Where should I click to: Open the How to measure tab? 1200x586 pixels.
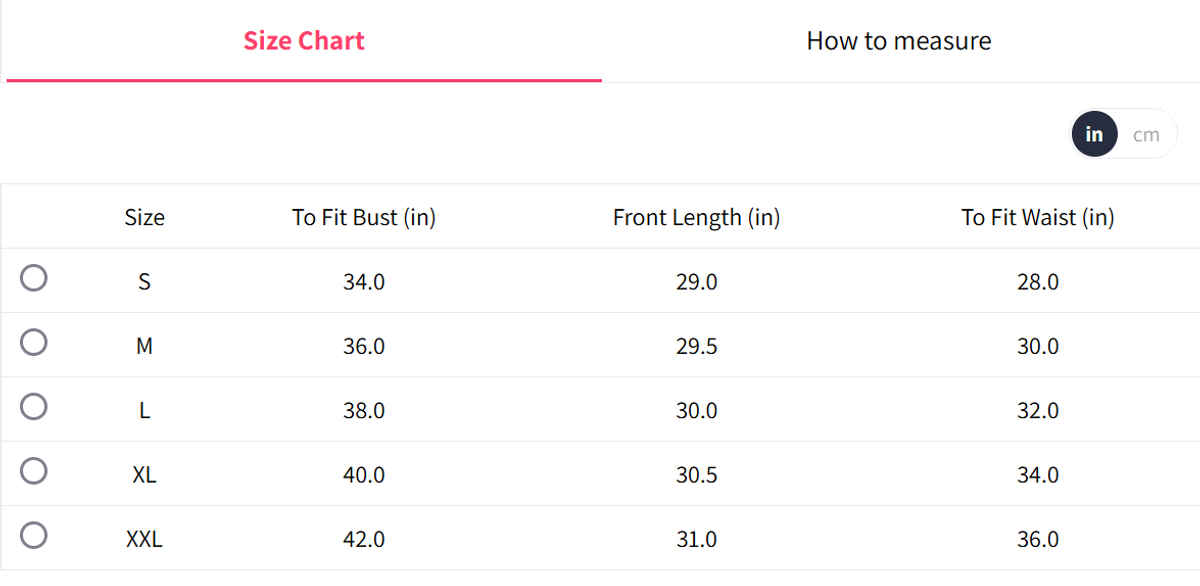(898, 41)
